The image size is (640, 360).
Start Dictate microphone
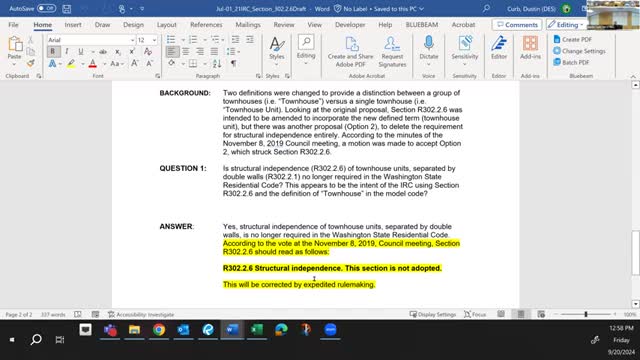[429, 51]
